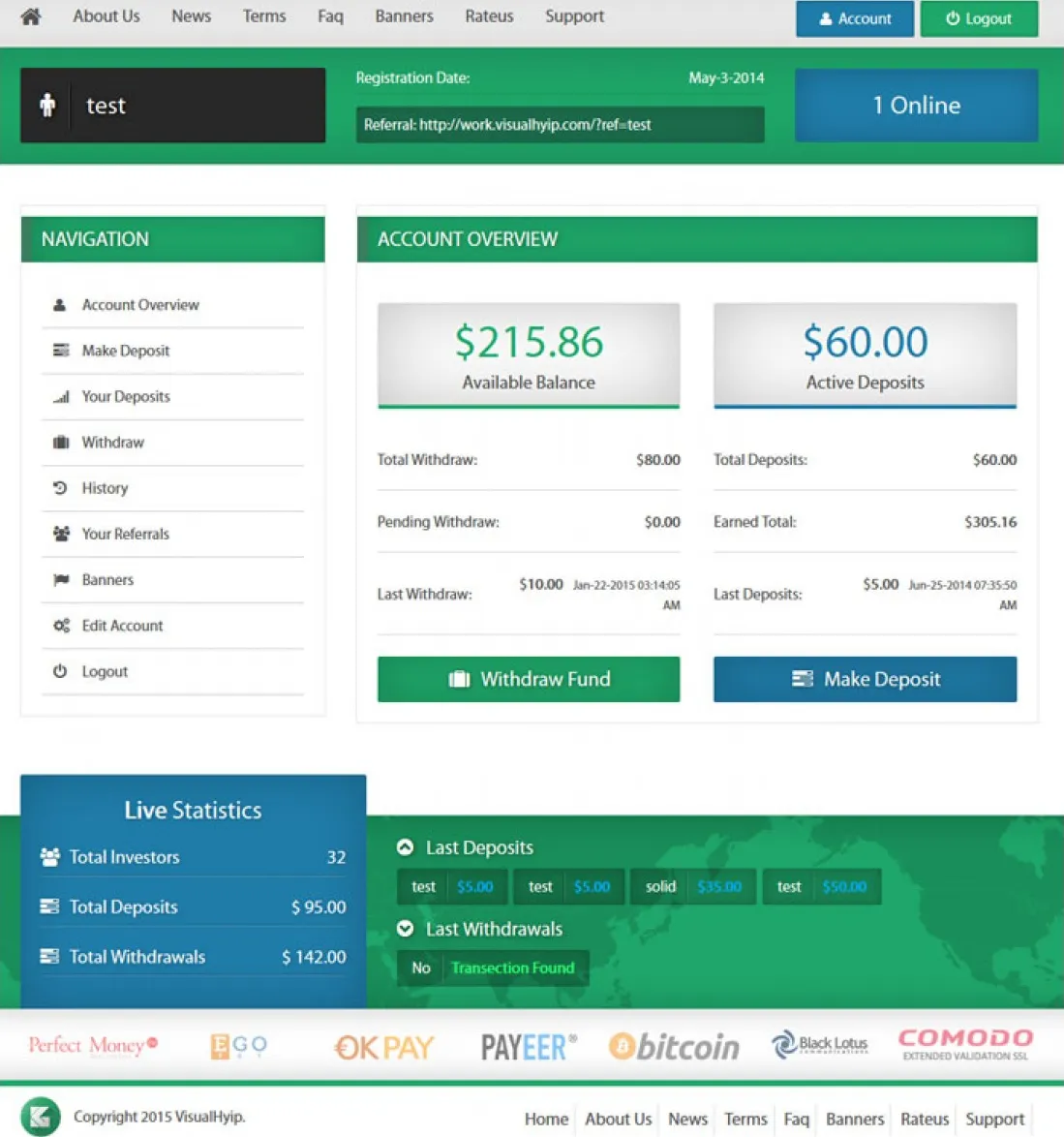Viewport: 1064px width, 1137px height.
Task: Click footer Terms link
Action: (x=745, y=1119)
